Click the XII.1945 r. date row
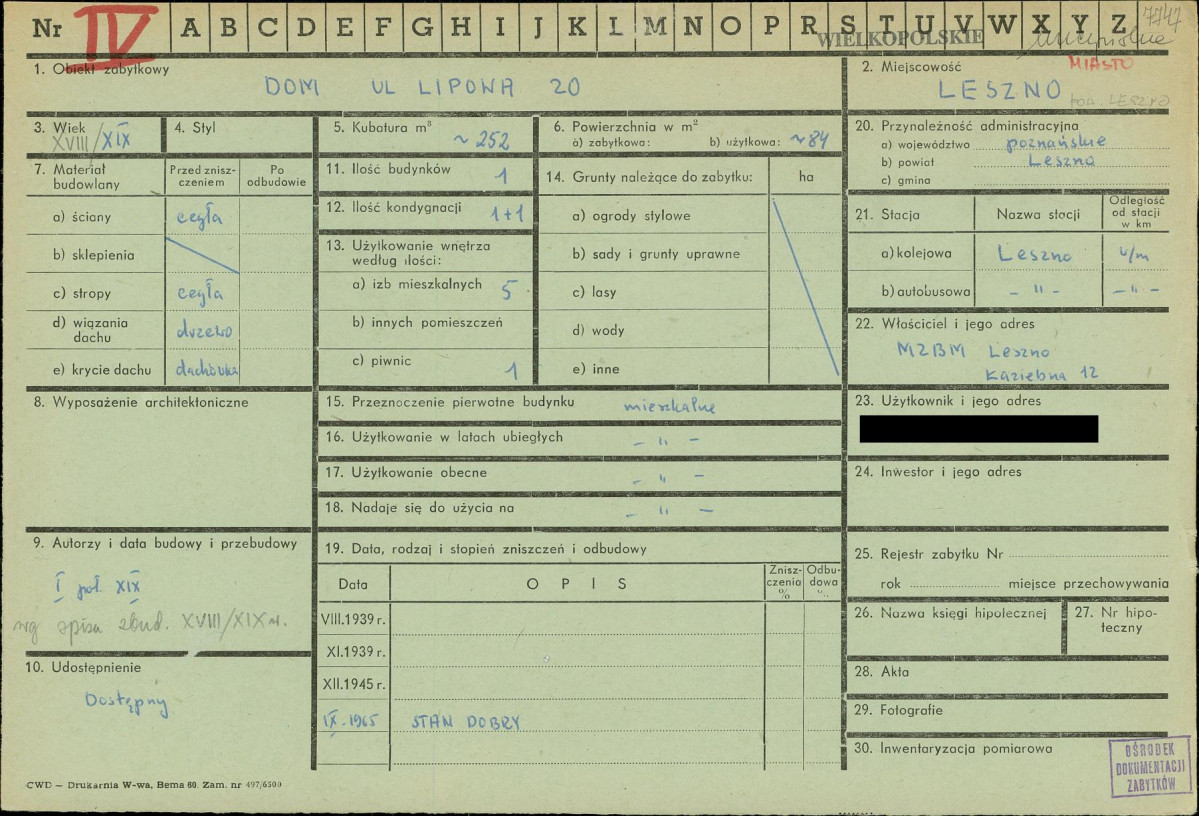The image size is (1199, 816). 353,685
